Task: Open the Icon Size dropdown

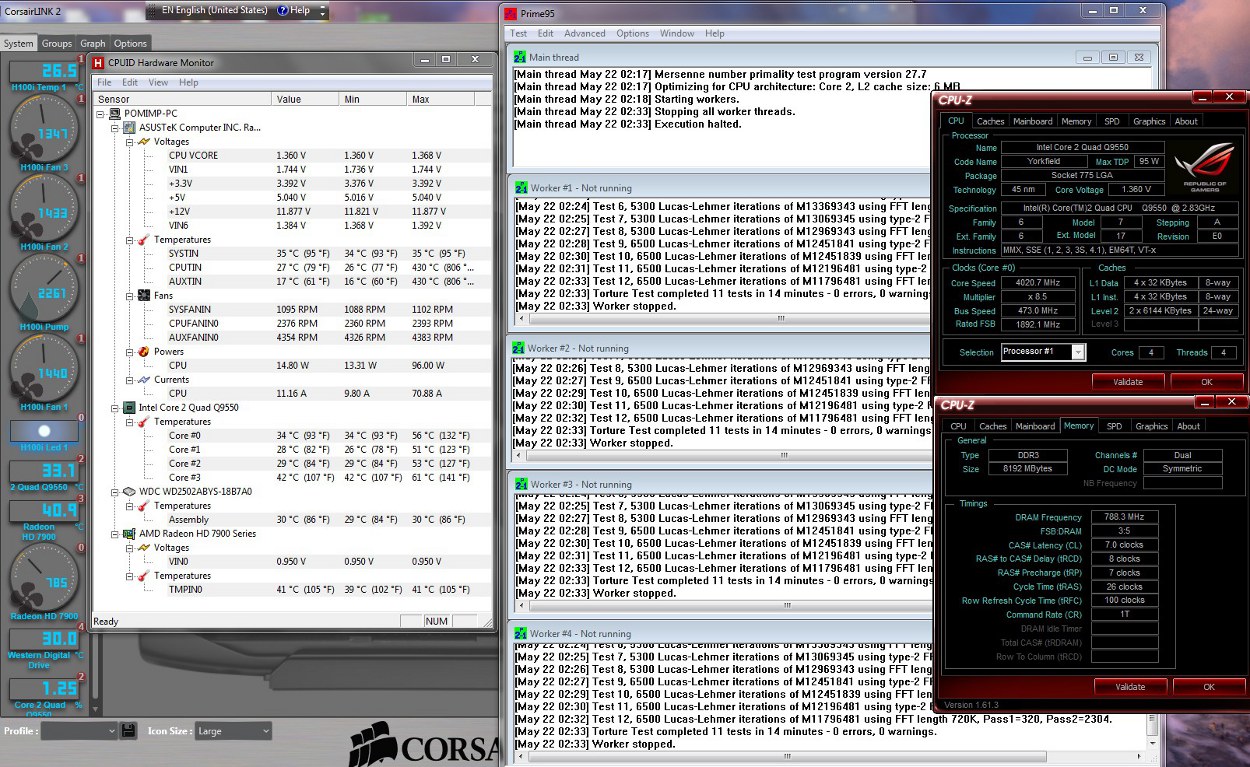Action: tap(233, 731)
